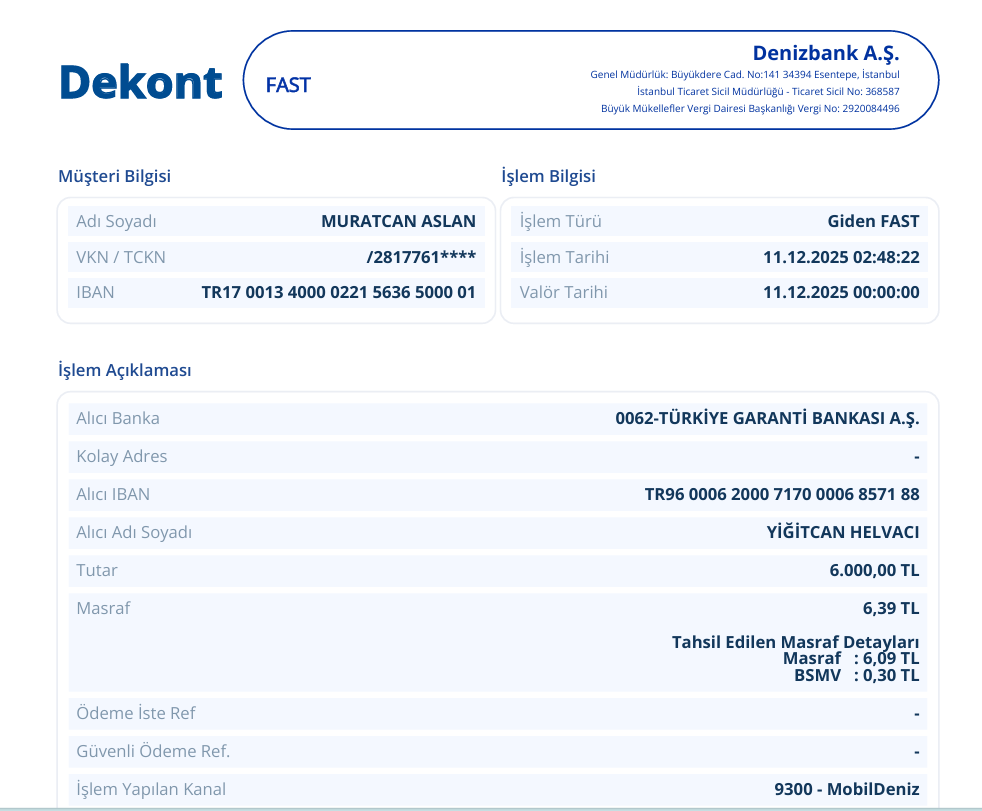Select the amount 6.000,00 TL
This screenshot has width=982, height=811.
click(874, 571)
